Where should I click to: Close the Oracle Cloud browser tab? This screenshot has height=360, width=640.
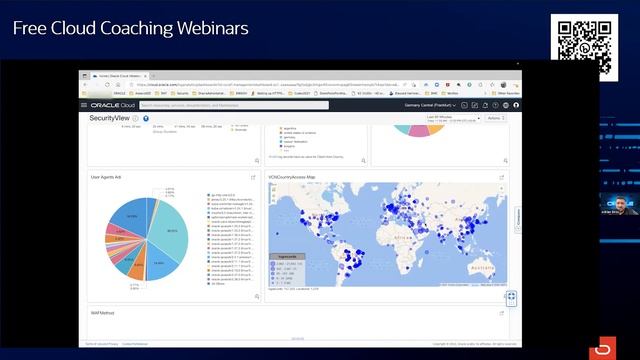click(145, 76)
